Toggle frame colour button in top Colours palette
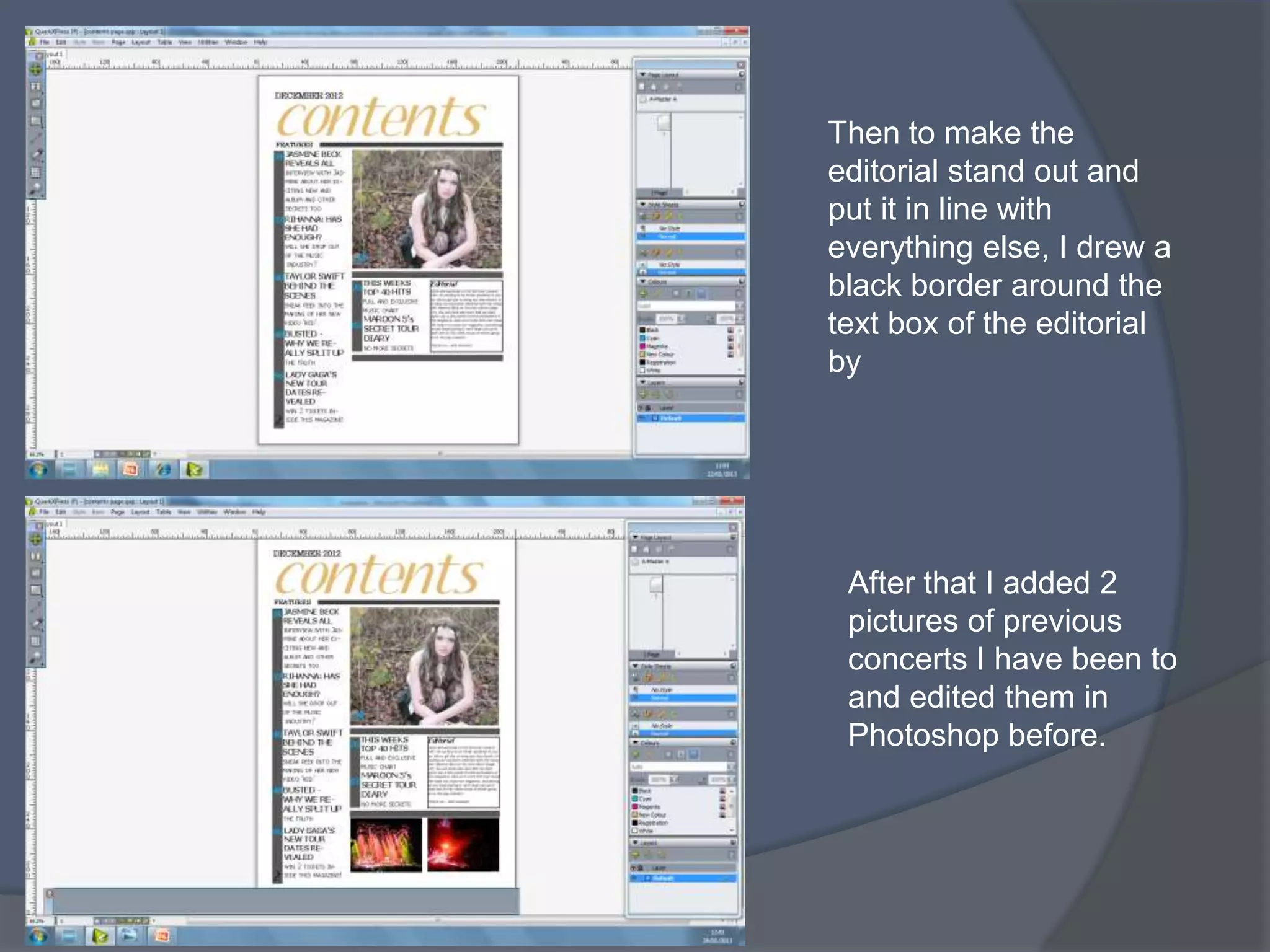The height and width of the screenshot is (952, 1270). pyautogui.click(x=677, y=293)
